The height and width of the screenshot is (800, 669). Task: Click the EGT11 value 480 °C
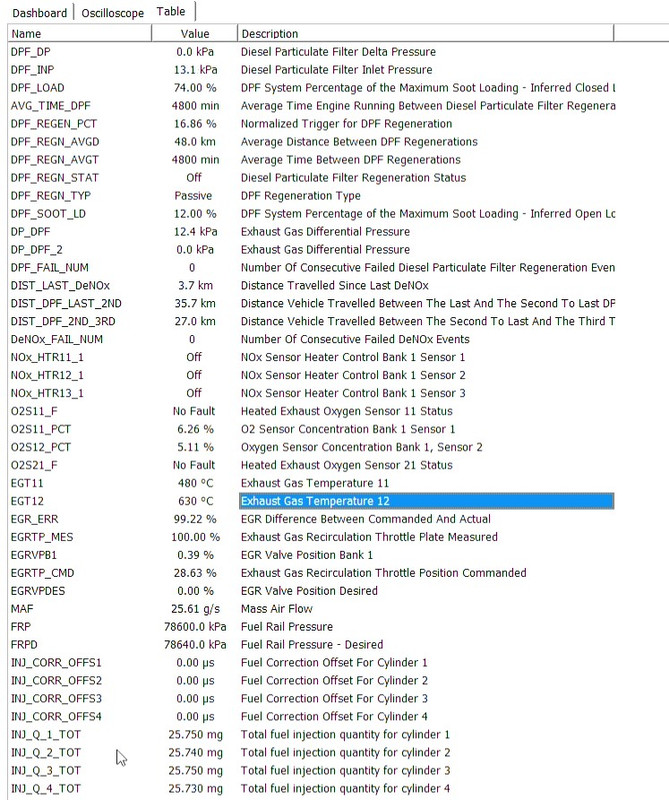[x=195, y=483]
